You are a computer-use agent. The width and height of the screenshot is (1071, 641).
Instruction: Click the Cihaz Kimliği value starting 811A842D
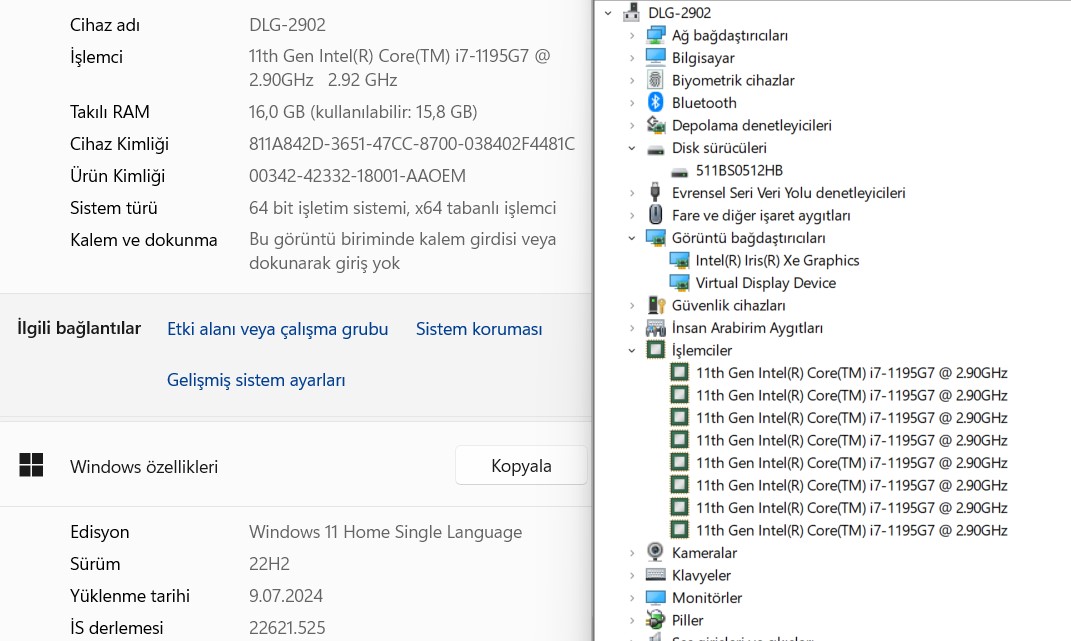(412, 144)
